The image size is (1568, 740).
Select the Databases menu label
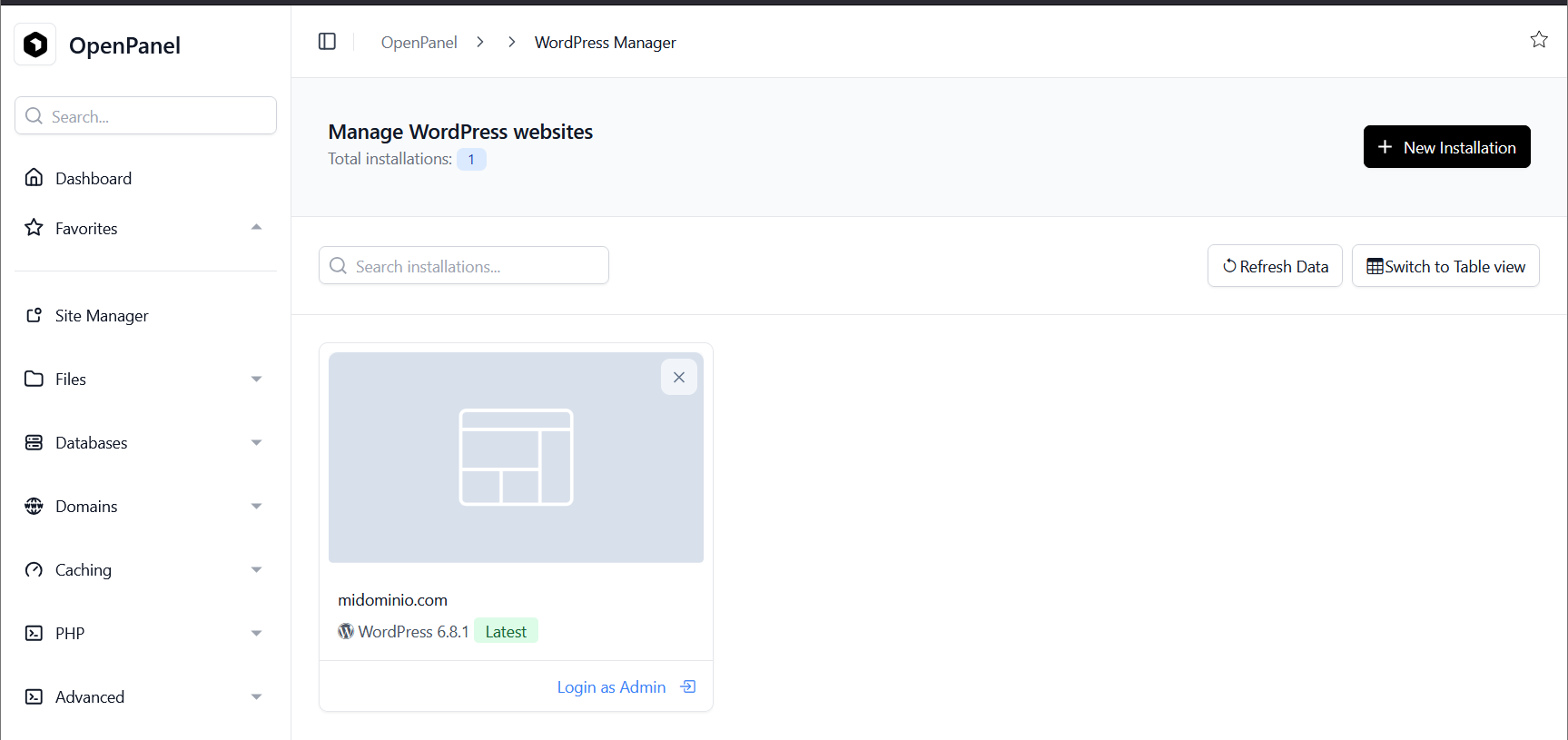click(92, 443)
